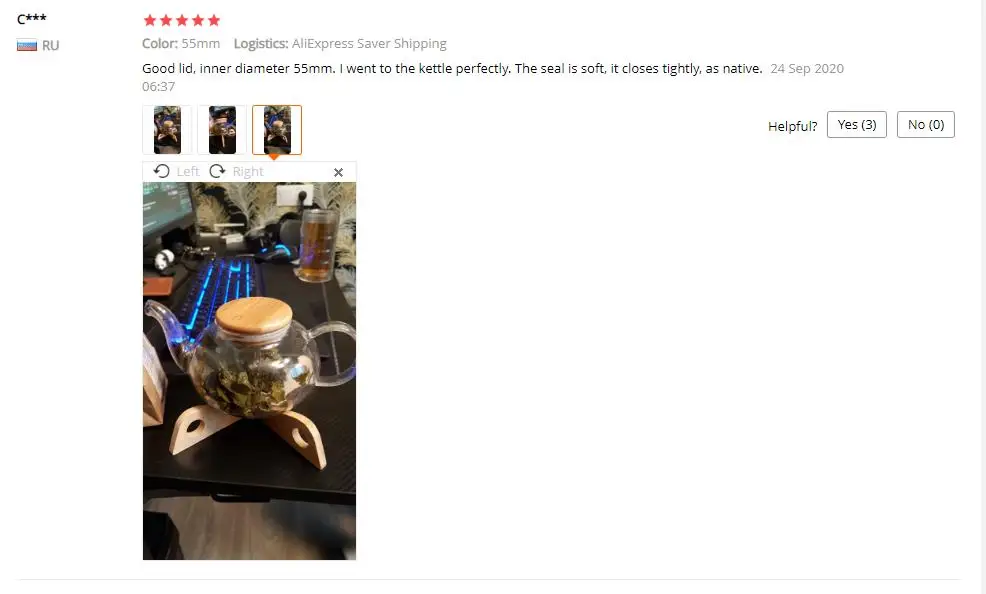Mark review helpful with Yes (3)
Viewport: 986px width, 594px height.
pyautogui.click(x=856, y=124)
